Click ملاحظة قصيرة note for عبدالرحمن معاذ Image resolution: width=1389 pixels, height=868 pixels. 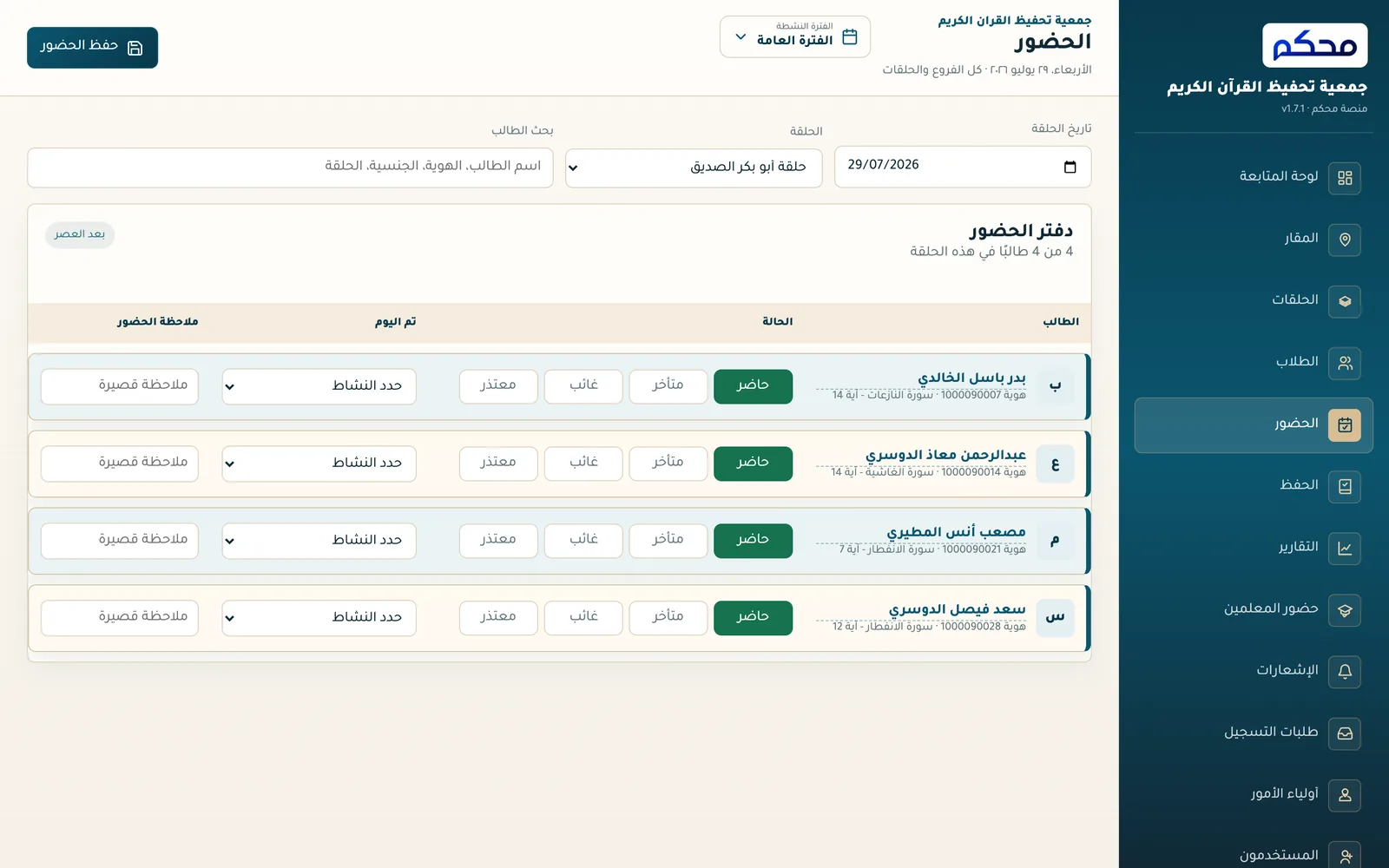coord(120,464)
